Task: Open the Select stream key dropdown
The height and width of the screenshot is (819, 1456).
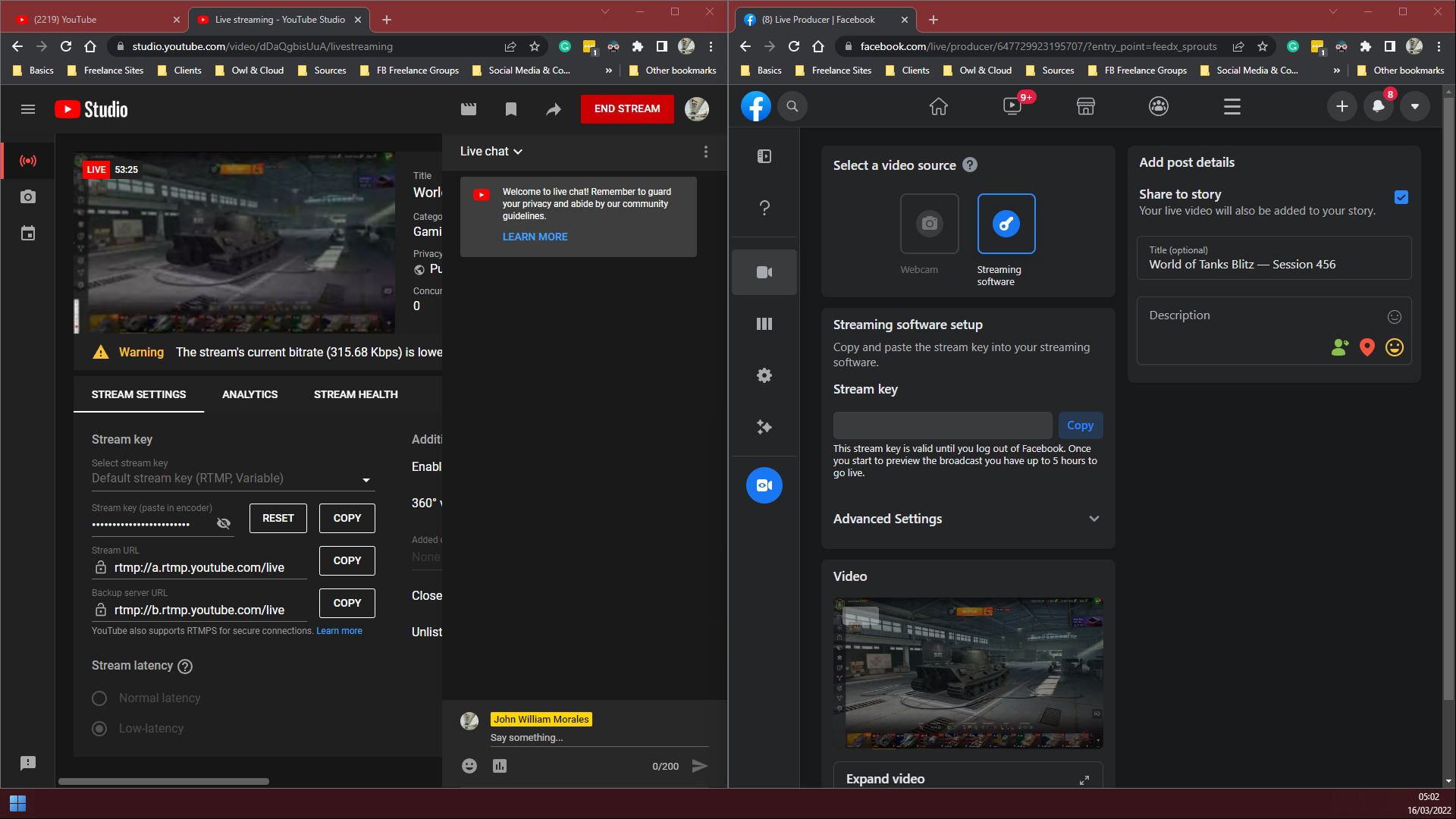Action: click(233, 479)
